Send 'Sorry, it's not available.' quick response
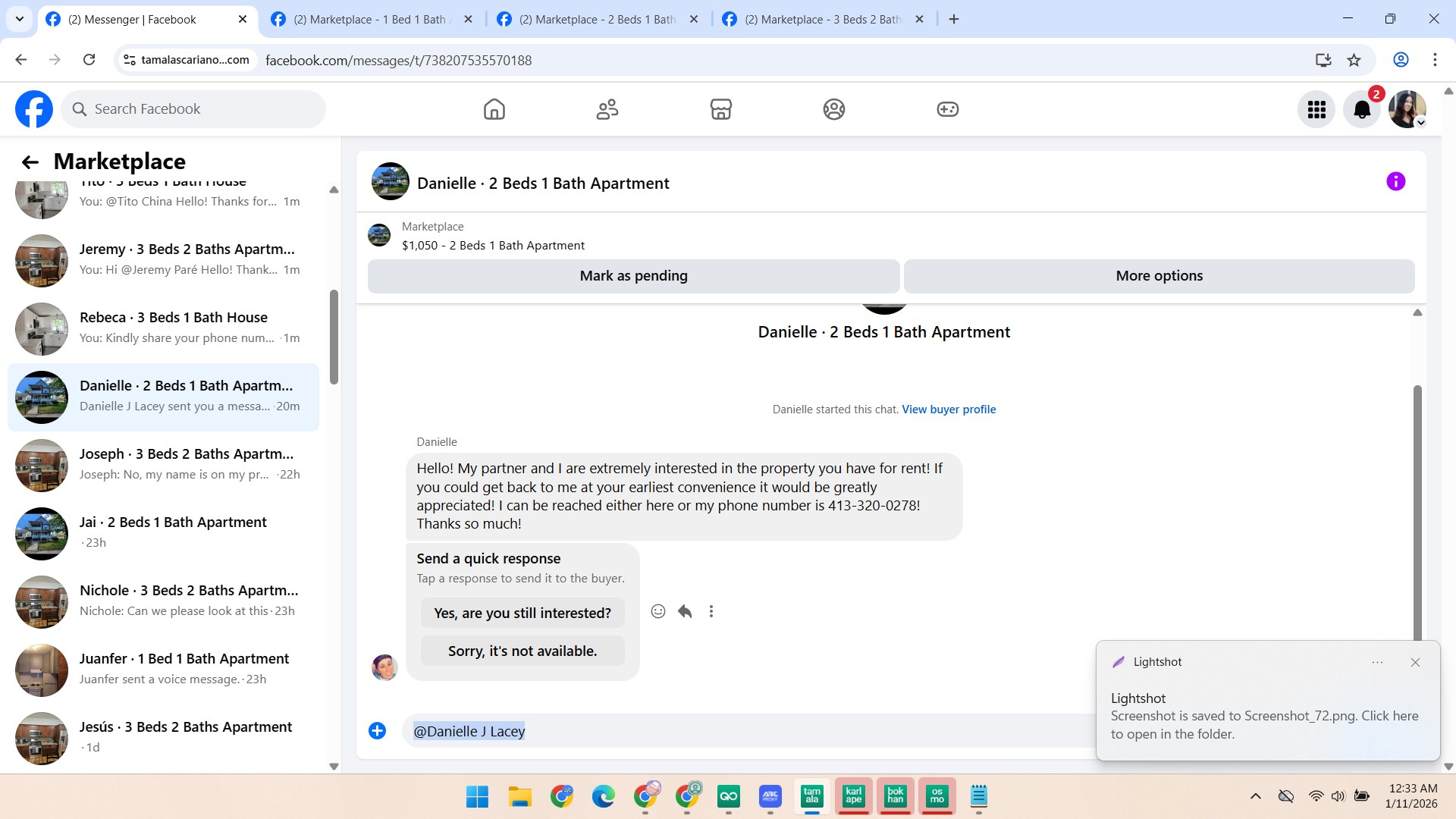Screen dimensions: 1456x819 [x=522, y=651]
